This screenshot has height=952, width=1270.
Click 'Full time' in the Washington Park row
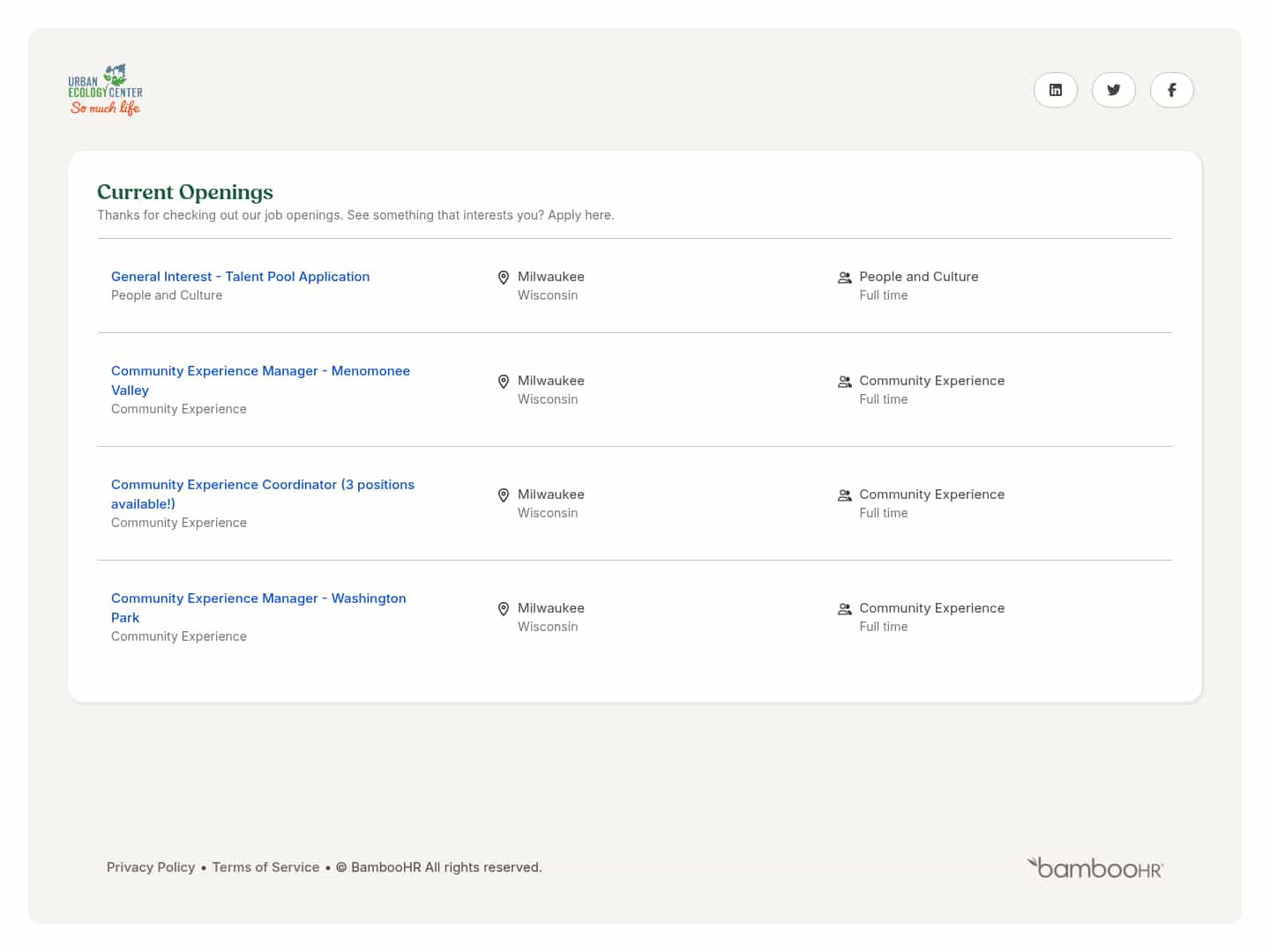click(x=884, y=627)
